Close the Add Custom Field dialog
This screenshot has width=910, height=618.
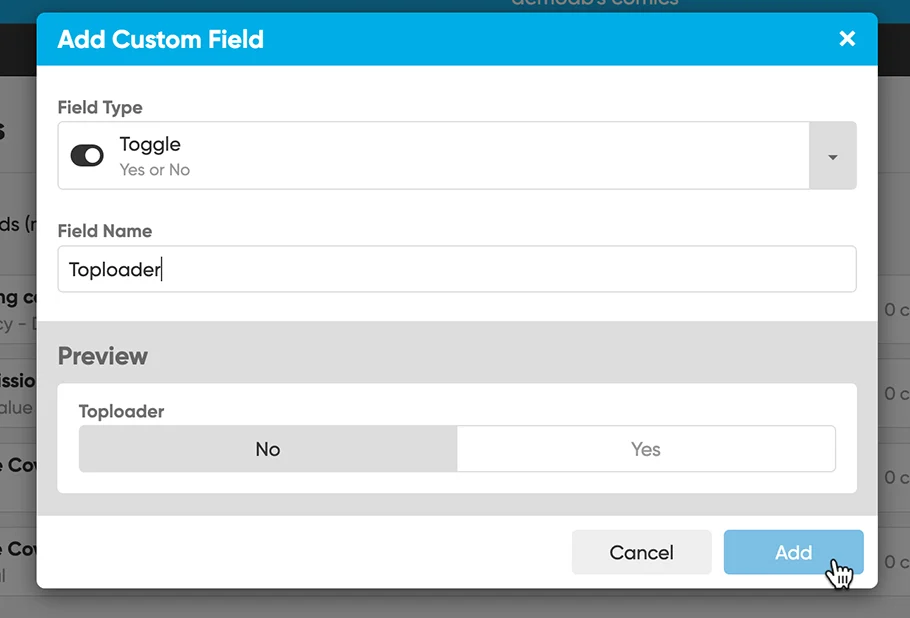[x=847, y=39]
